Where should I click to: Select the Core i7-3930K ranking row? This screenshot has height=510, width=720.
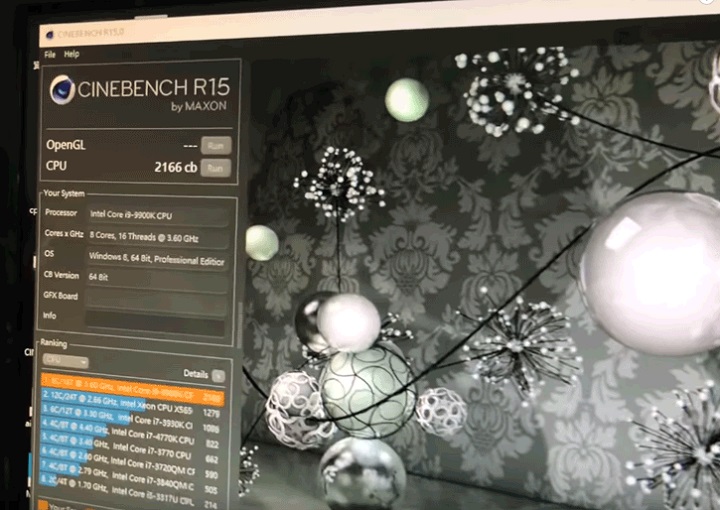(x=131, y=419)
